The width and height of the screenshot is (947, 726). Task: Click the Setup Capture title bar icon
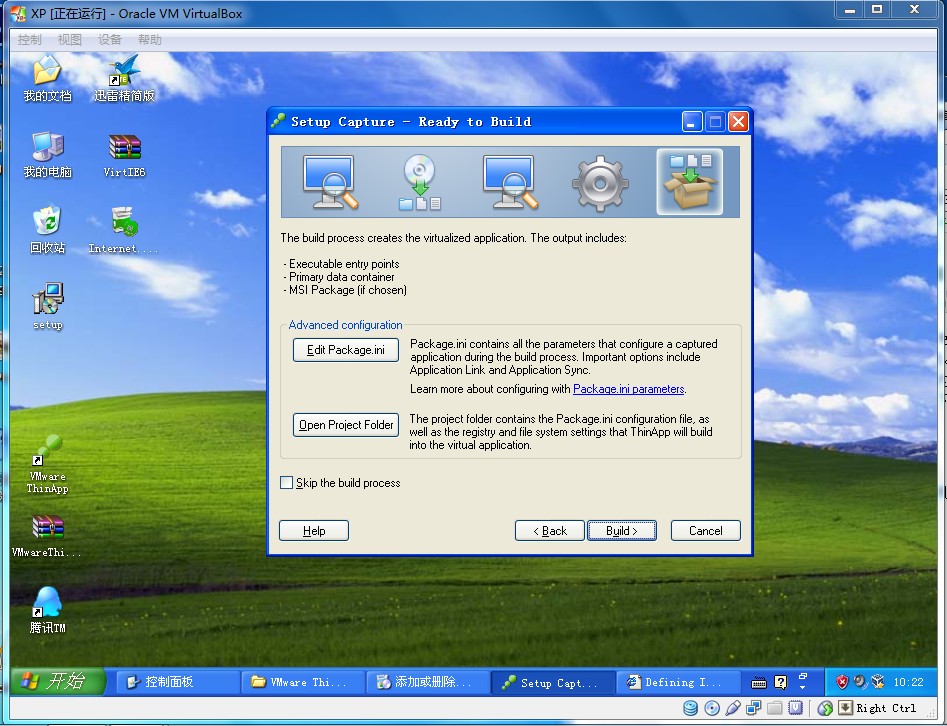(x=278, y=121)
